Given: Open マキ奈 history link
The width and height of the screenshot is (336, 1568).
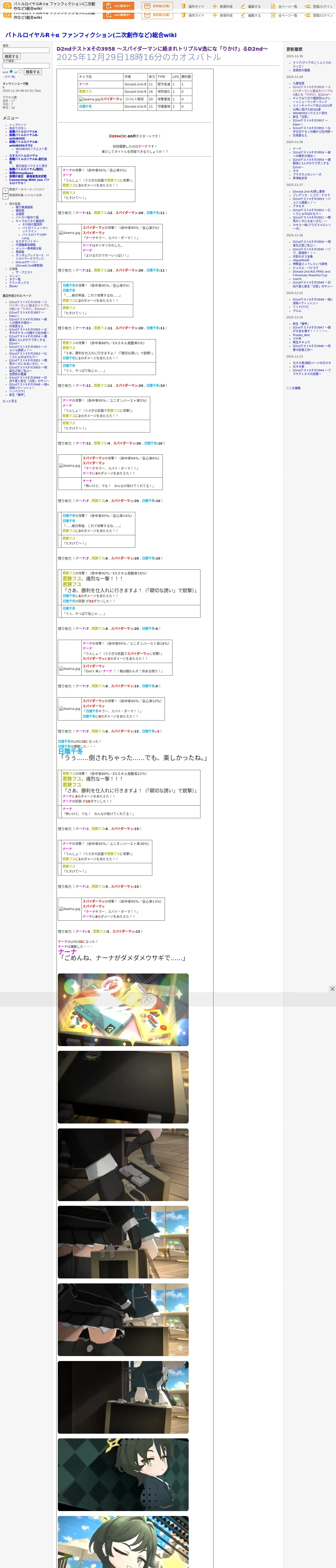Looking at the screenshot, I should (x=297, y=338).
